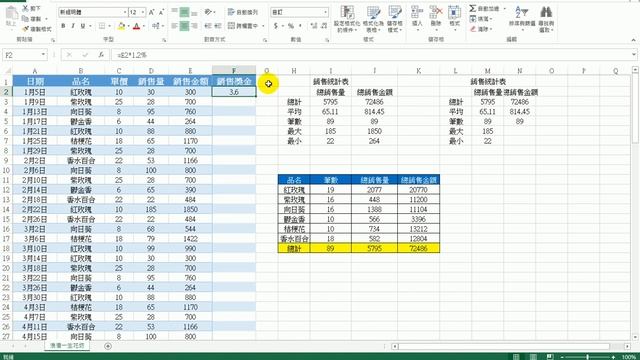Viewport: 640px width, 360px height.
Task: Decrease indent icon
Action: point(208,26)
